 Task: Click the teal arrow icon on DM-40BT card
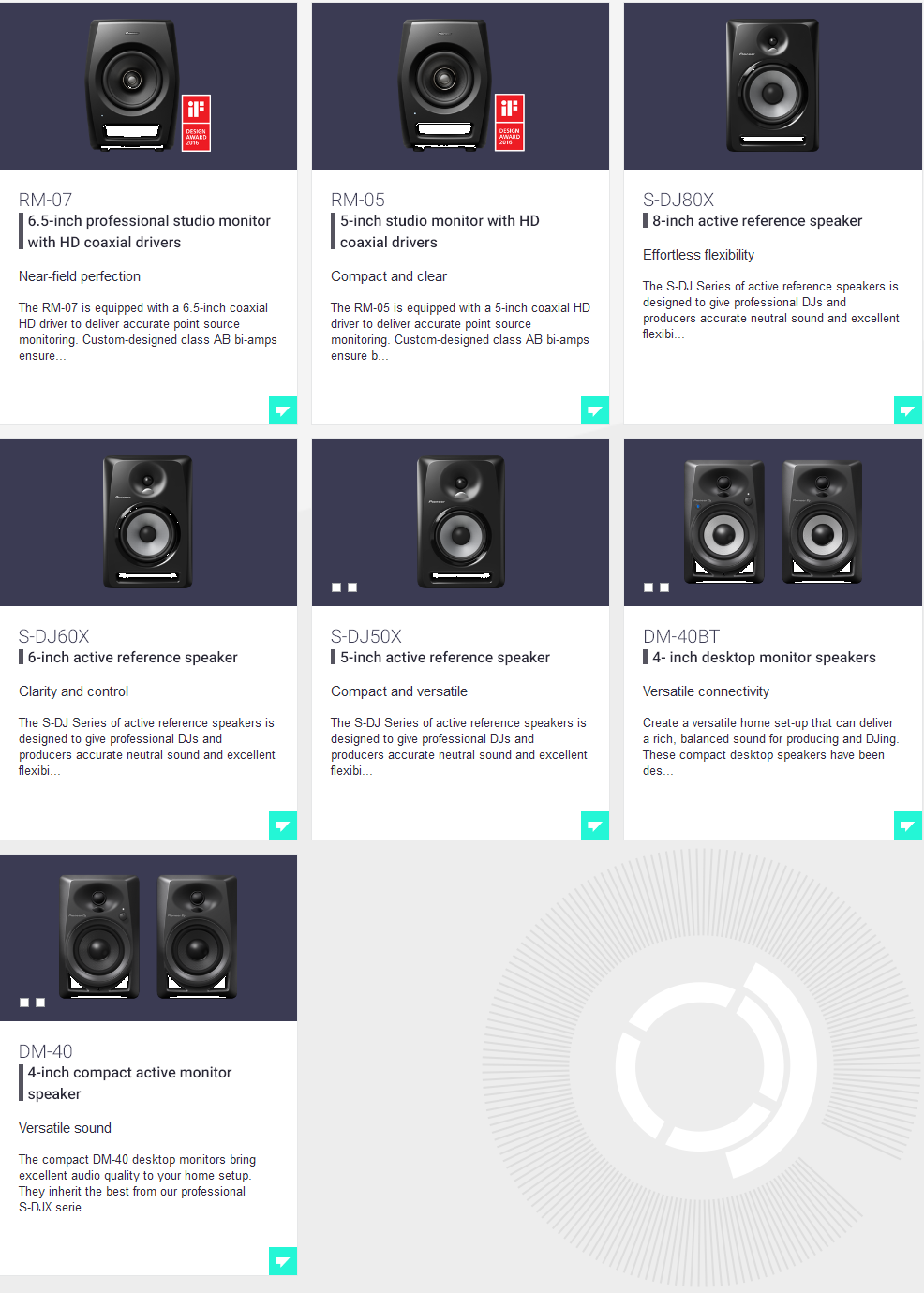pyautogui.click(x=908, y=825)
